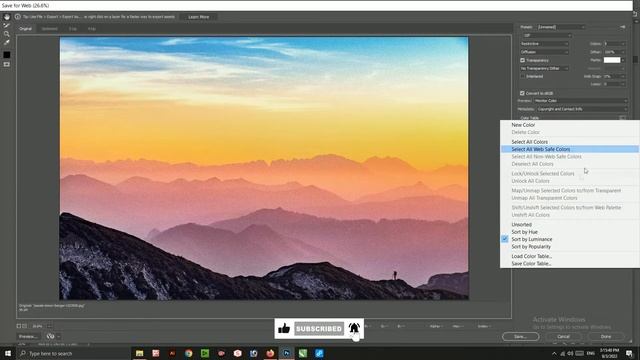This screenshot has height=360, width=640.
Task: Choose Sort by Popularity
Action: tap(531, 247)
